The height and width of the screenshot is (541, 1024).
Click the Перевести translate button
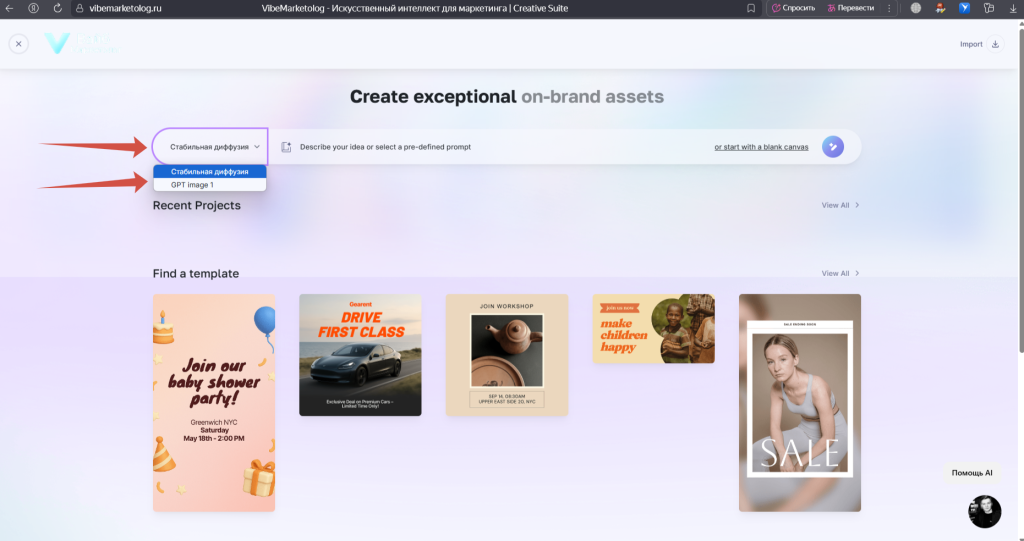pos(850,8)
